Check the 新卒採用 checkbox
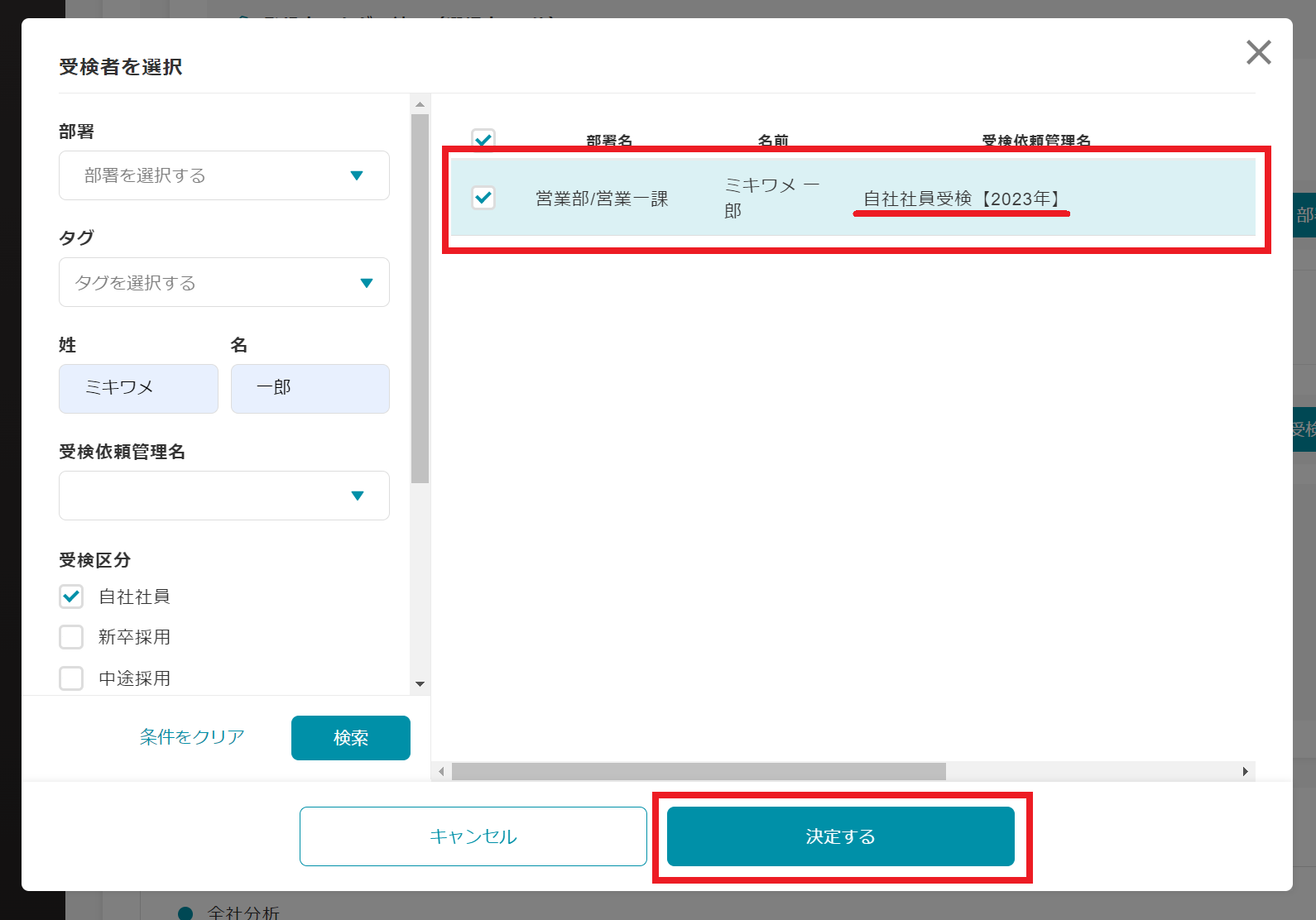Viewport: 1316px width, 920px height. click(72, 637)
